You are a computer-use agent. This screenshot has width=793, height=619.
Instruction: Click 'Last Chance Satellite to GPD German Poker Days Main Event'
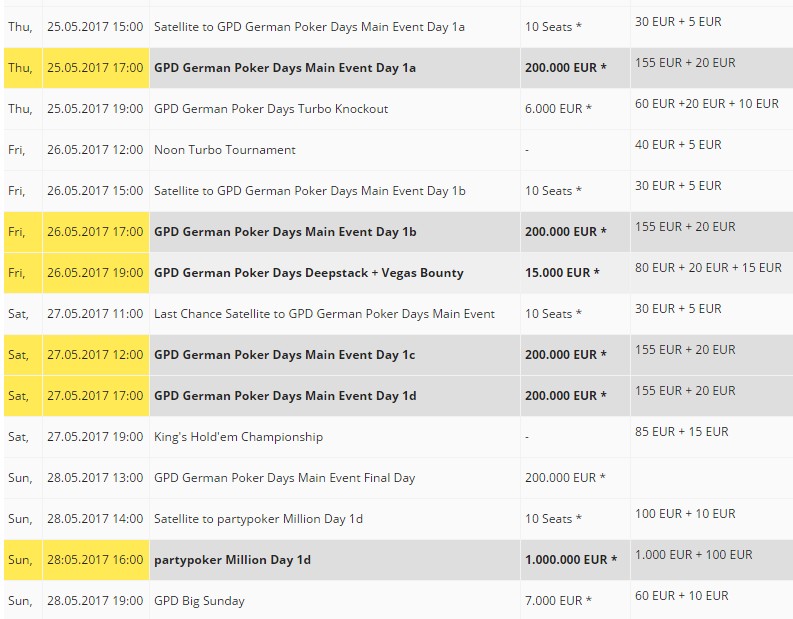[x=324, y=314]
